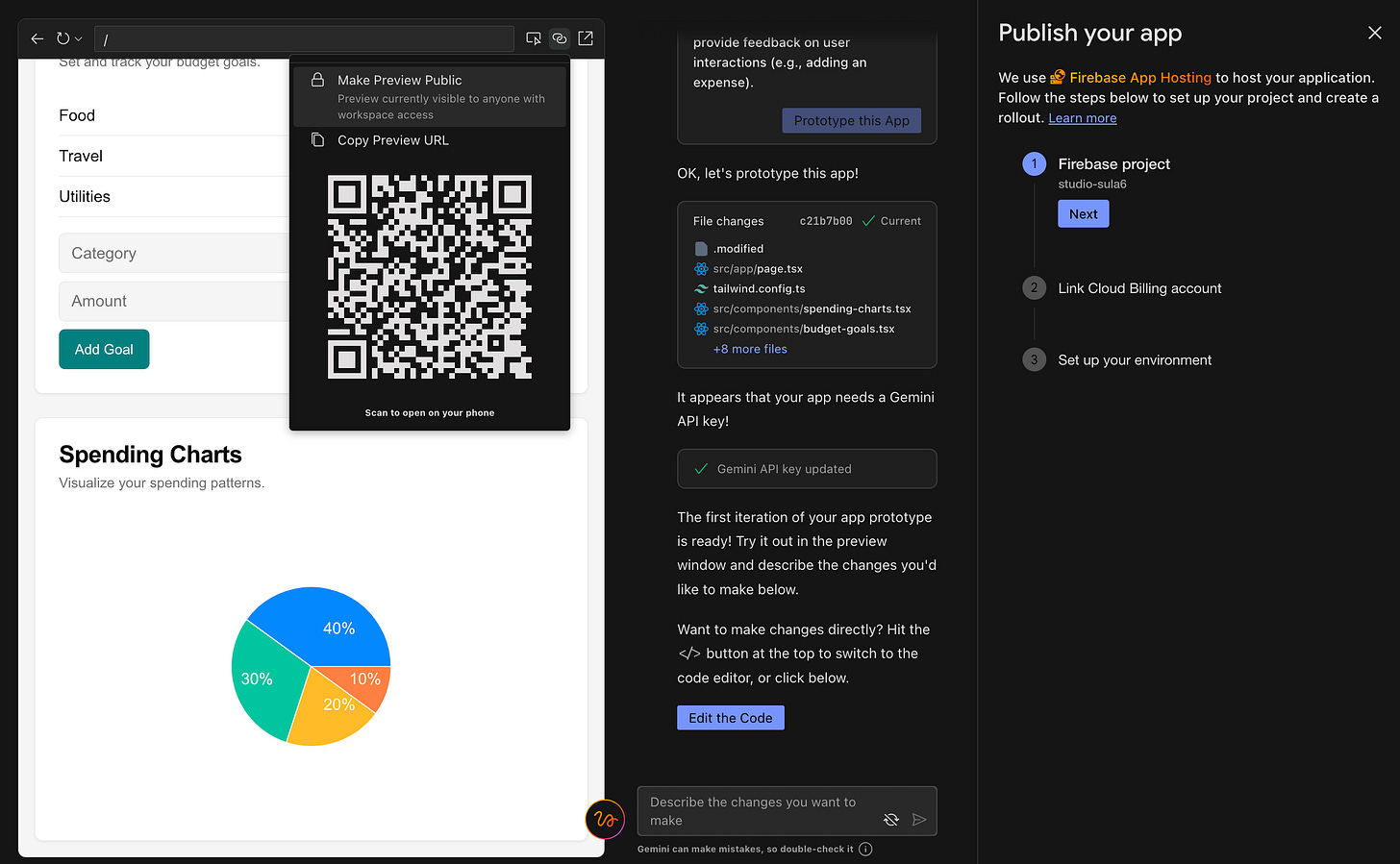Open the reload options chevron
This screenshot has width=1400, height=864.
[78, 38]
